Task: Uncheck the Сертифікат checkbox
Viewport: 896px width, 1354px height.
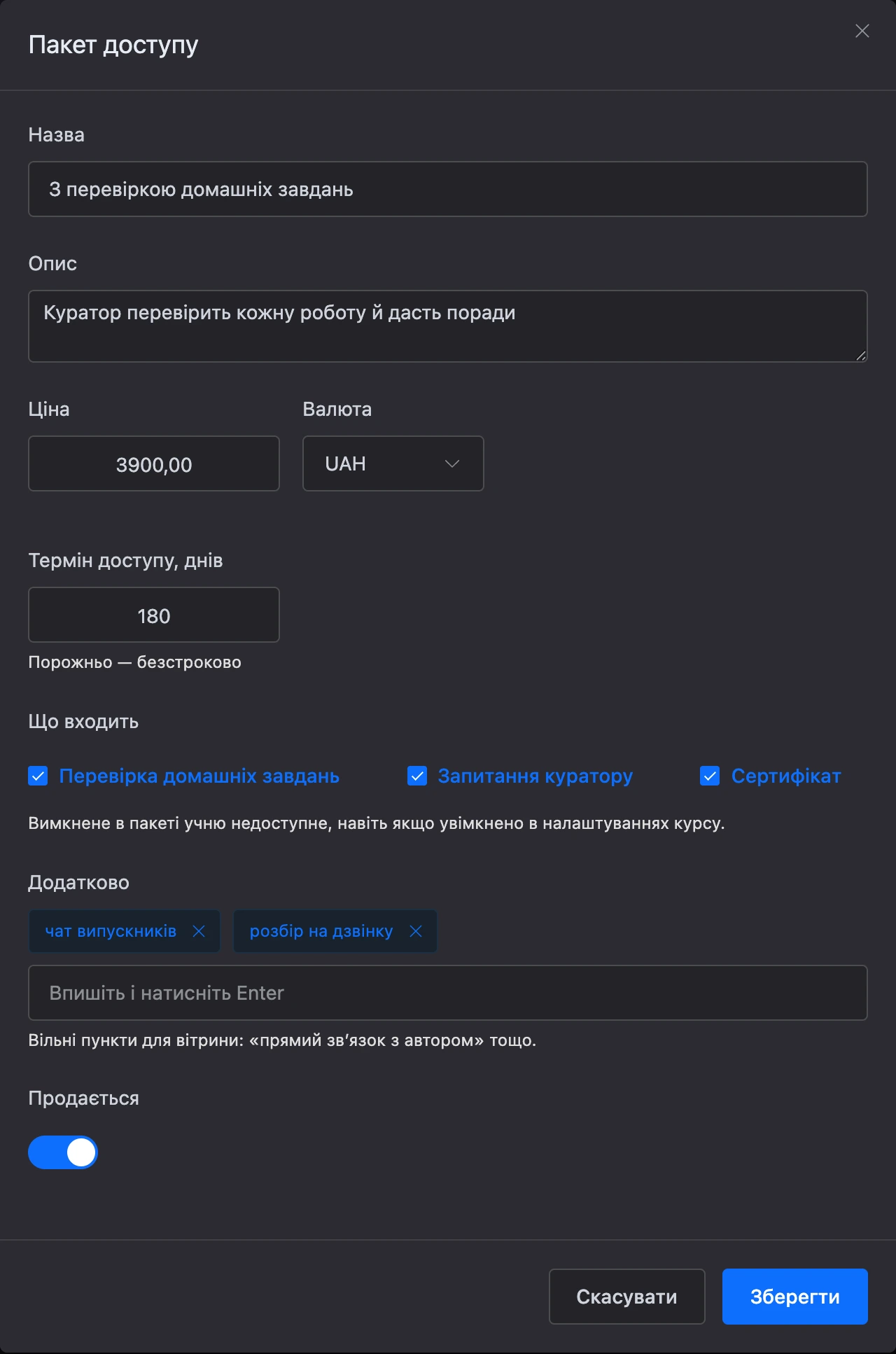Action: (x=710, y=776)
